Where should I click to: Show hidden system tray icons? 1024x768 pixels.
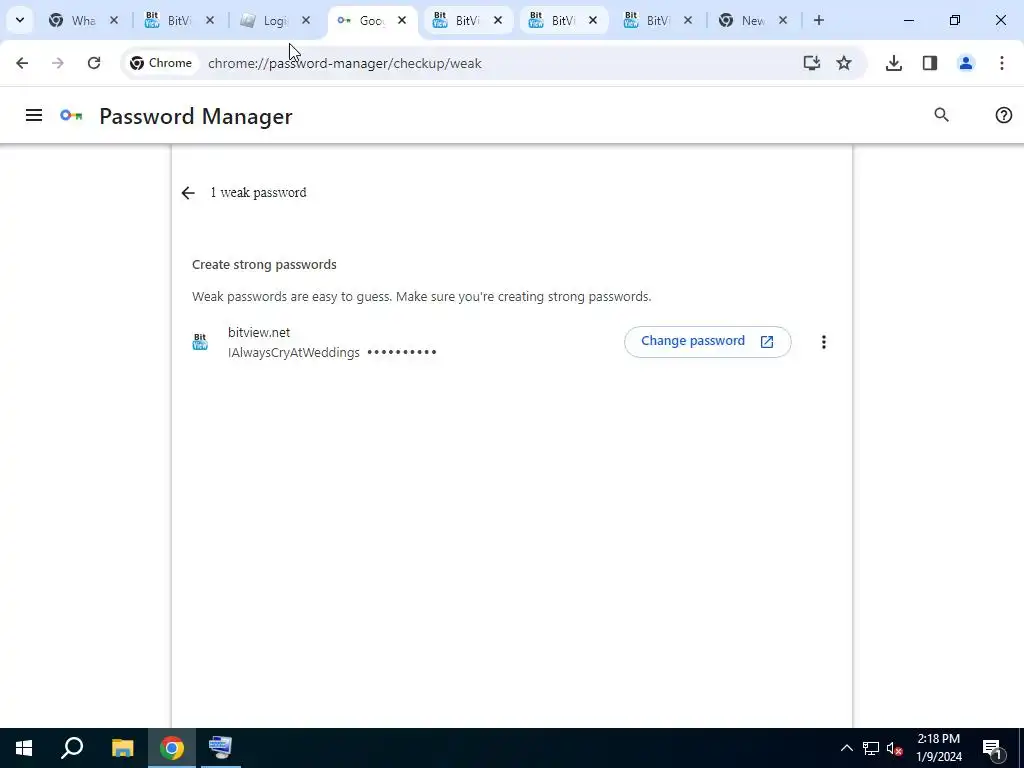tap(846, 748)
